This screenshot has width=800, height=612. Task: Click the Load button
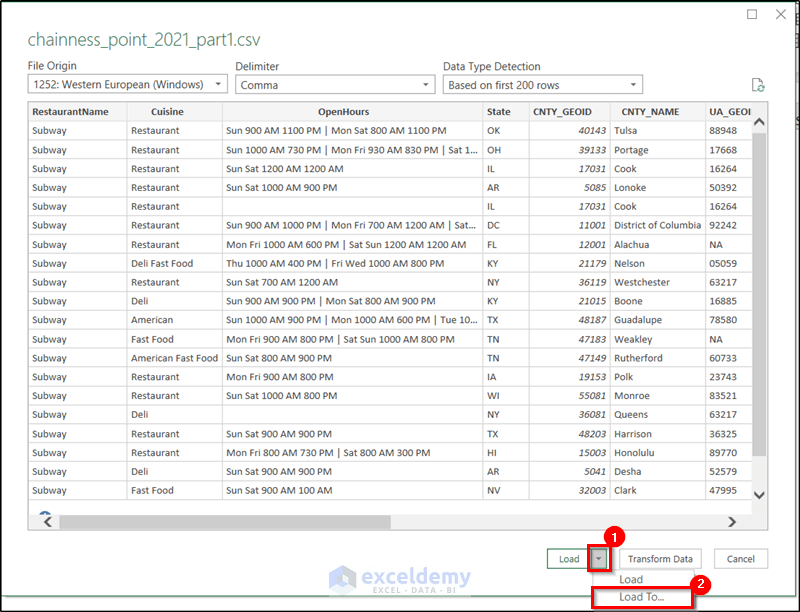[x=569, y=559]
